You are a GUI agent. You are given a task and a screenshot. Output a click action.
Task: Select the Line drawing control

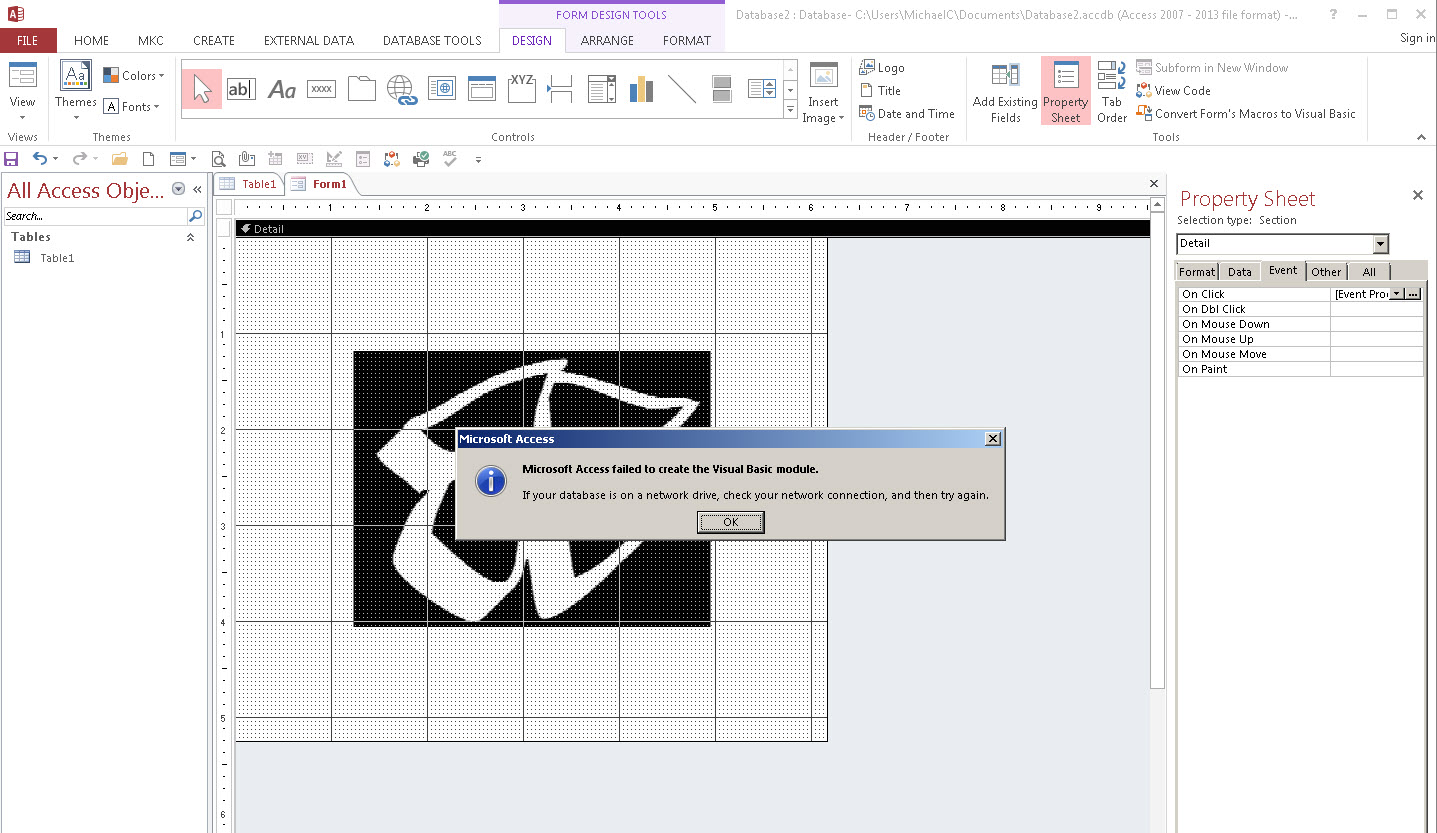683,89
